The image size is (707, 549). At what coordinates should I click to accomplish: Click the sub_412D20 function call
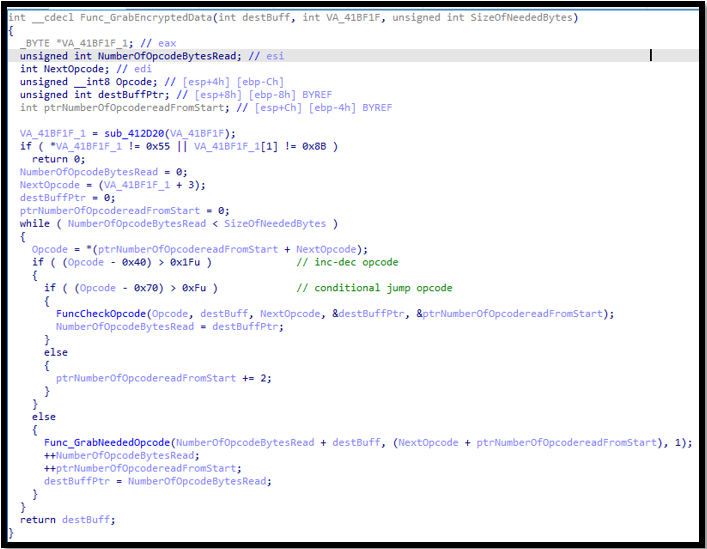click(x=134, y=133)
